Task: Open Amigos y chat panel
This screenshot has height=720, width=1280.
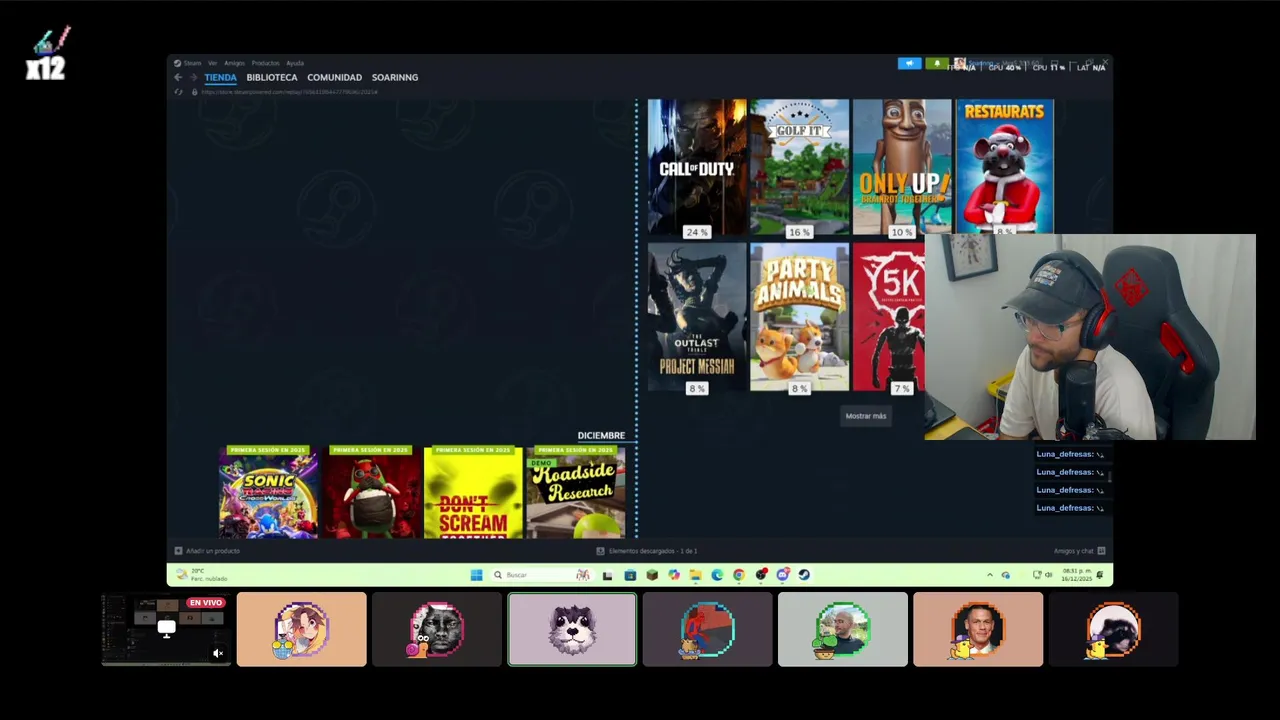Action: [x=1080, y=551]
